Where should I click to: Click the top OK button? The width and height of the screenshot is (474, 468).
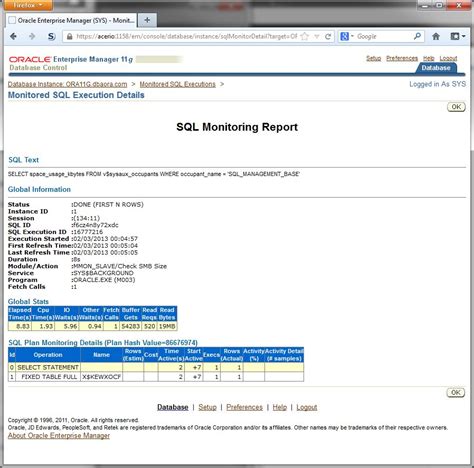click(456, 107)
